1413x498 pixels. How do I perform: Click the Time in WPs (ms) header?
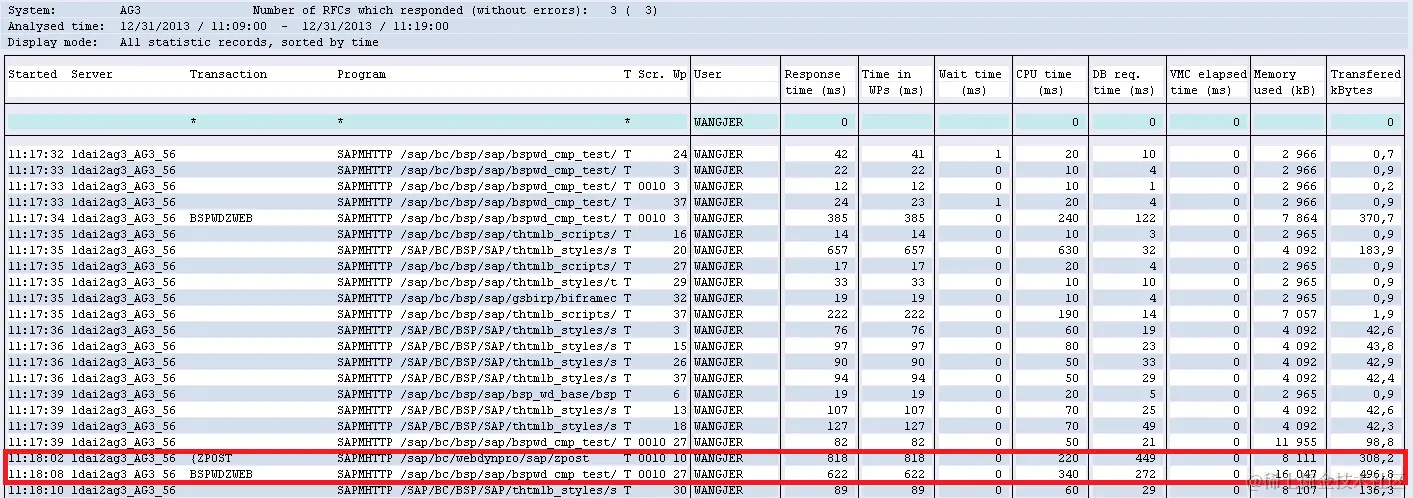coord(892,82)
